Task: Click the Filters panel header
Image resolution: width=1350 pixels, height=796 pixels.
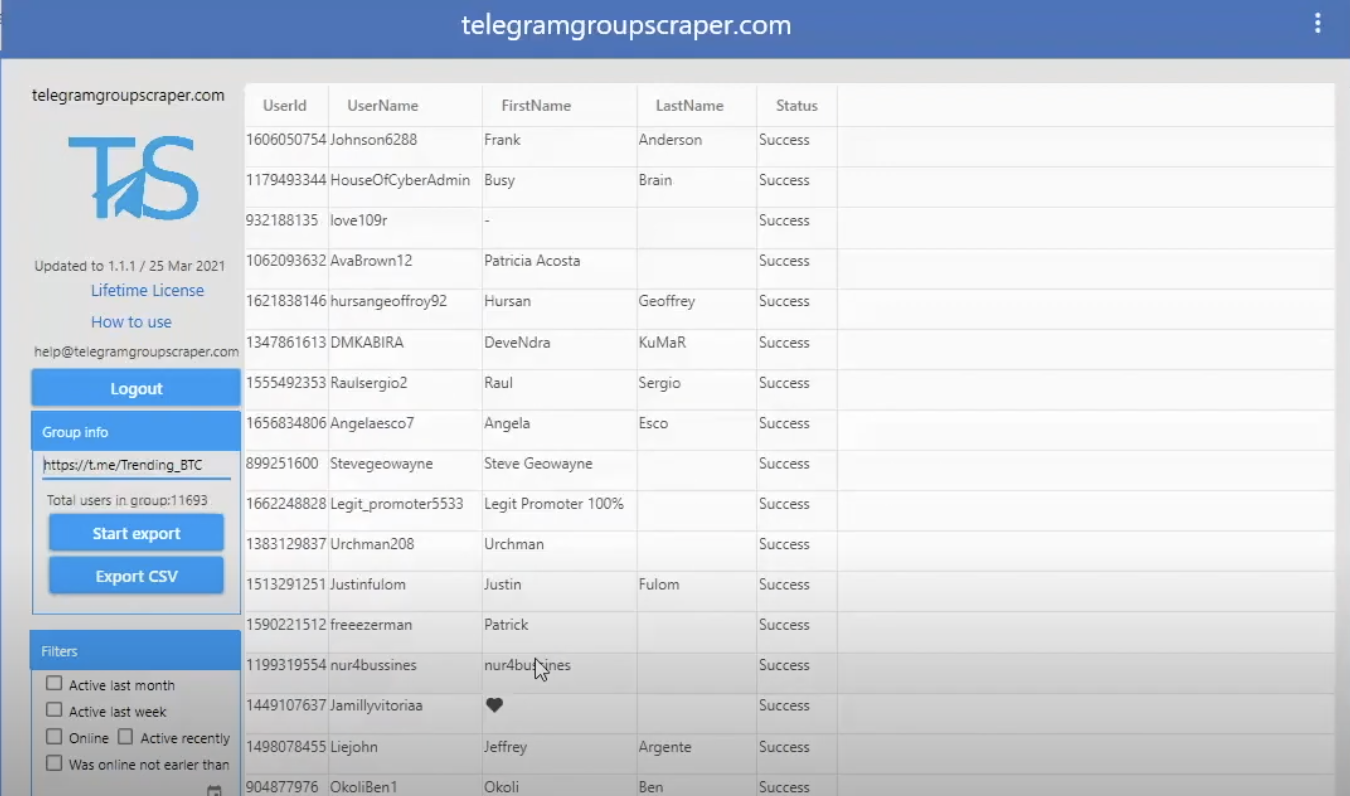Action: [136, 651]
